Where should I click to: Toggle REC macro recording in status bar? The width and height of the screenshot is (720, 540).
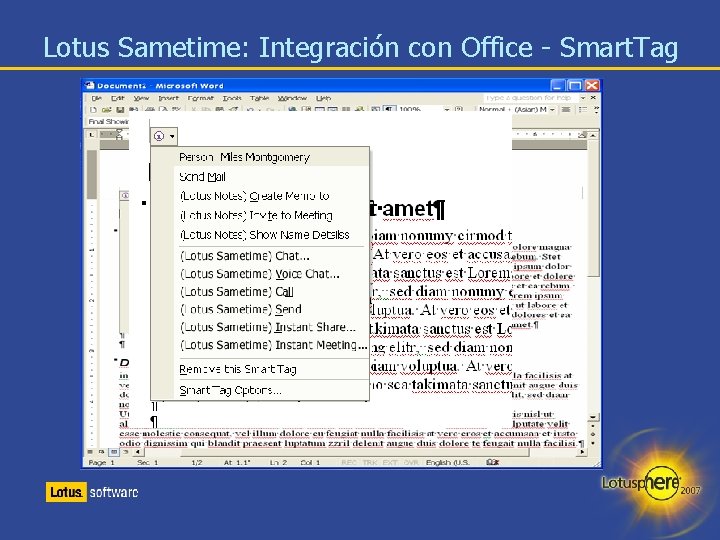point(349,462)
